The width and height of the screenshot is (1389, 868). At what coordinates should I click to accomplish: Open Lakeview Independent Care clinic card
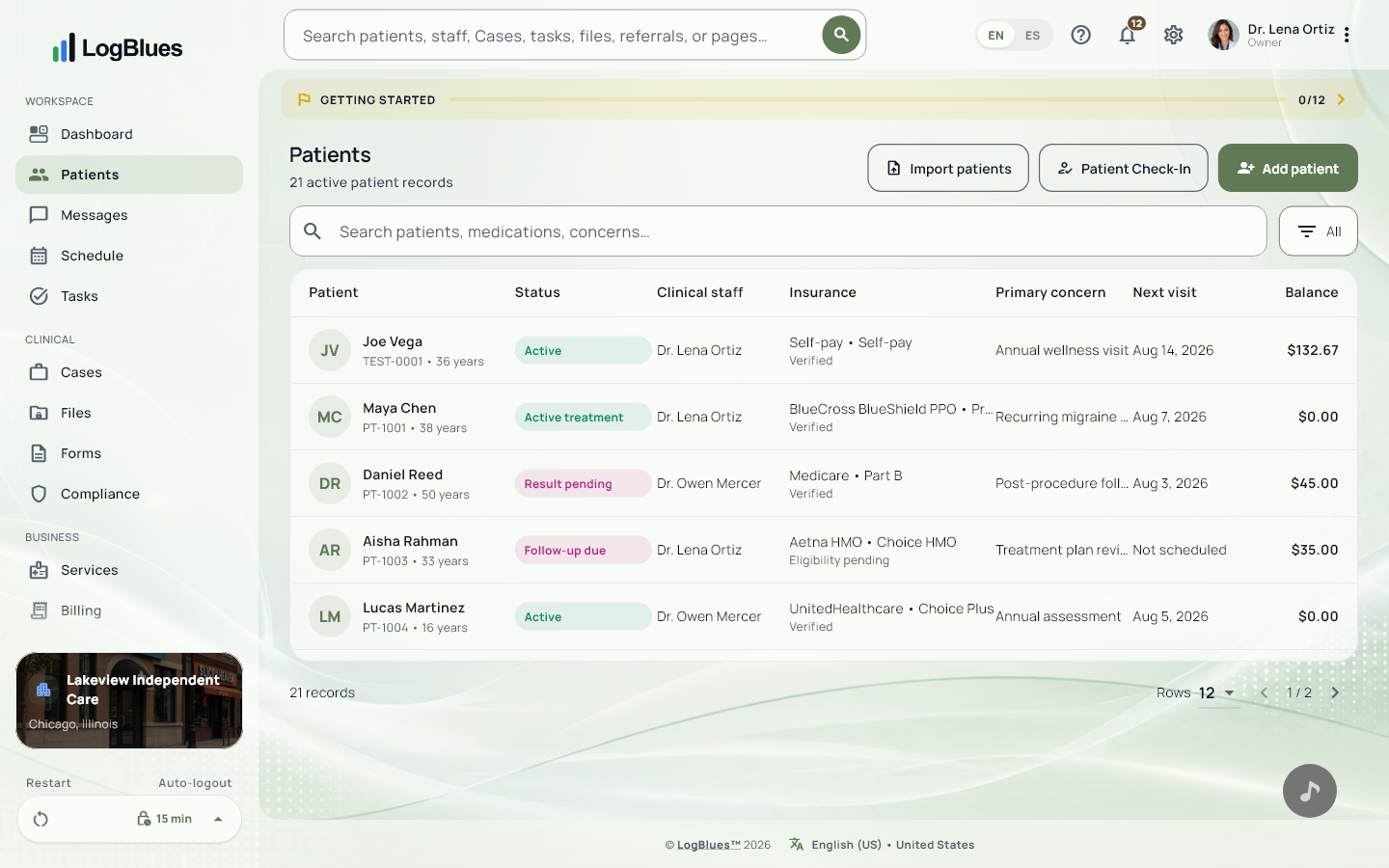129,700
